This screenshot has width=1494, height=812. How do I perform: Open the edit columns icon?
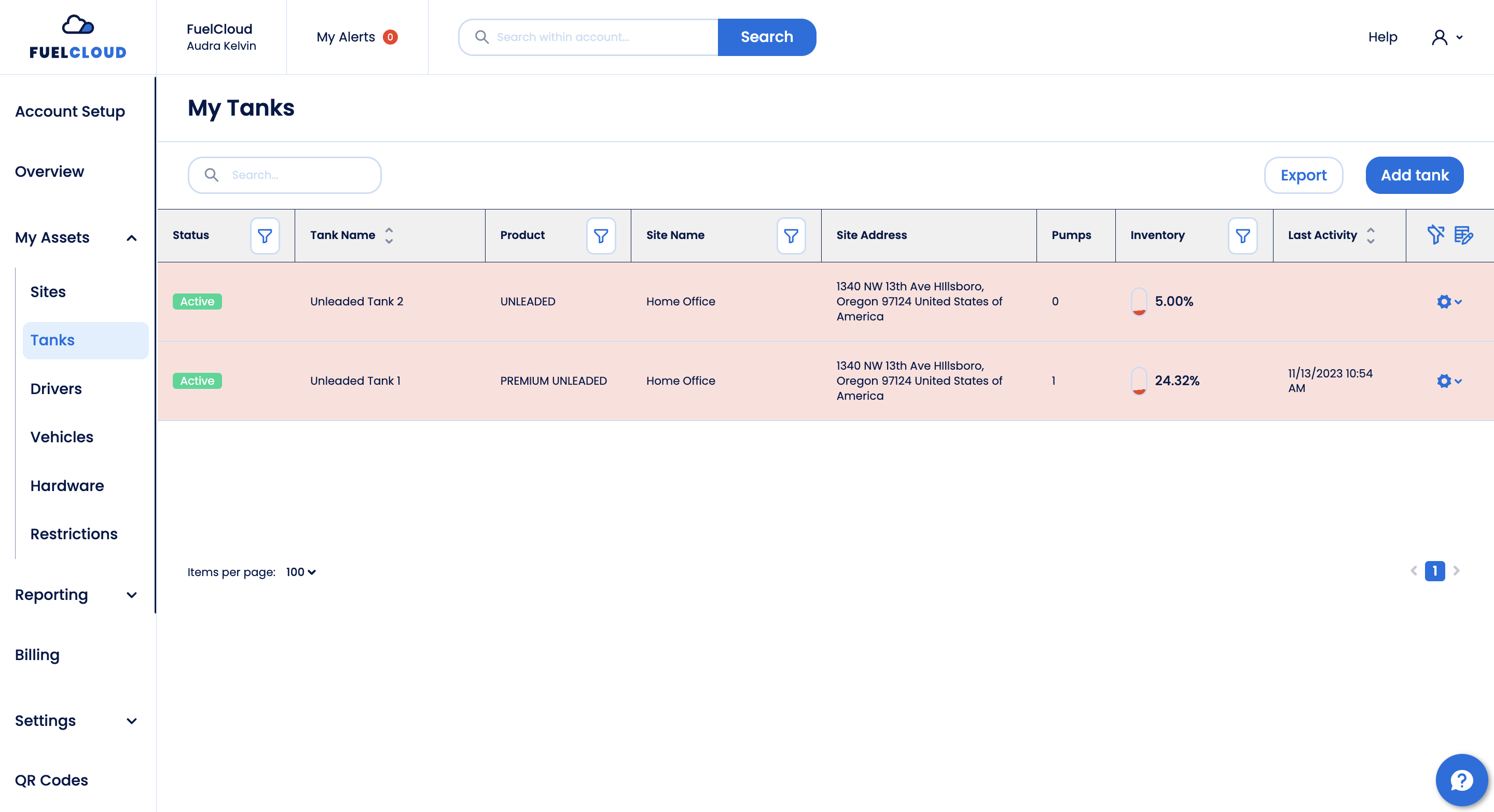(x=1463, y=235)
